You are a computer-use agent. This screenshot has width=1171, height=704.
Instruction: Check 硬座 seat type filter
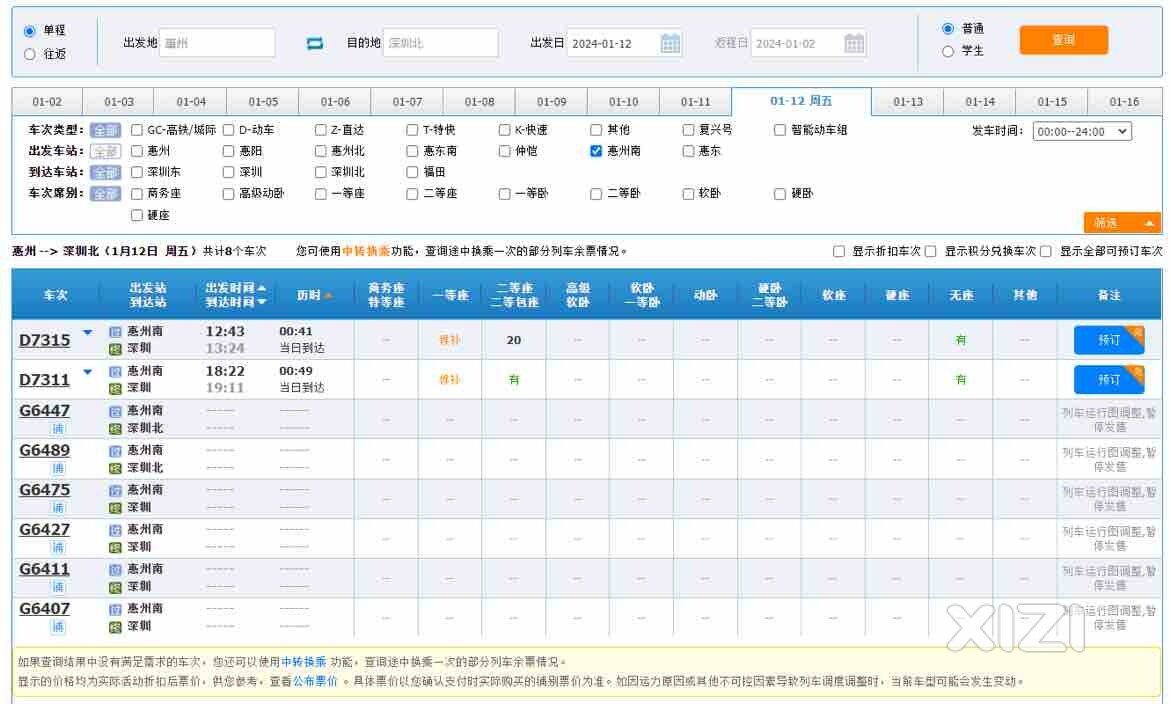click(x=137, y=216)
